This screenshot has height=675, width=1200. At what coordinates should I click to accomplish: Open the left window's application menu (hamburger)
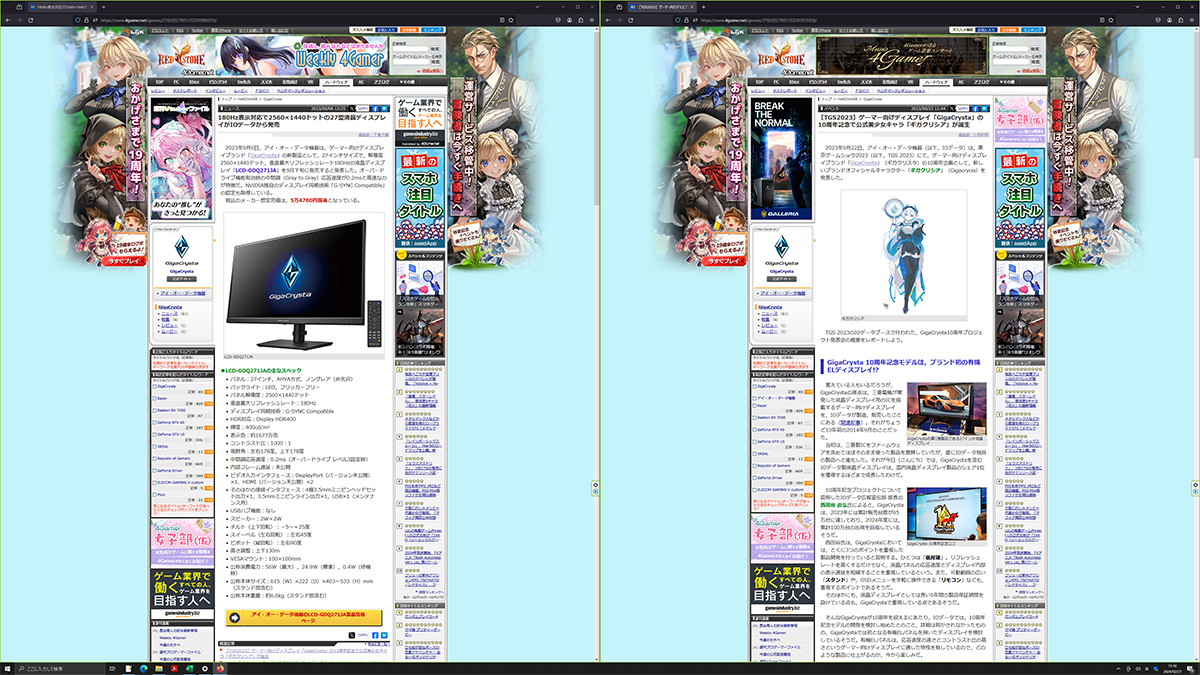pos(591,20)
